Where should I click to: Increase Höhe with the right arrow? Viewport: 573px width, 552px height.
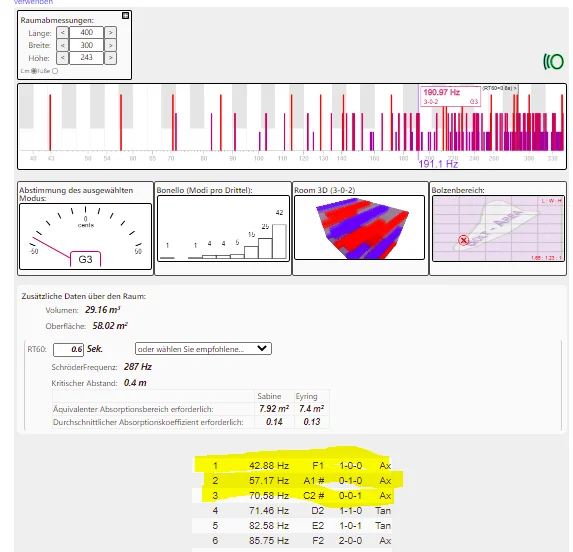point(110,58)
